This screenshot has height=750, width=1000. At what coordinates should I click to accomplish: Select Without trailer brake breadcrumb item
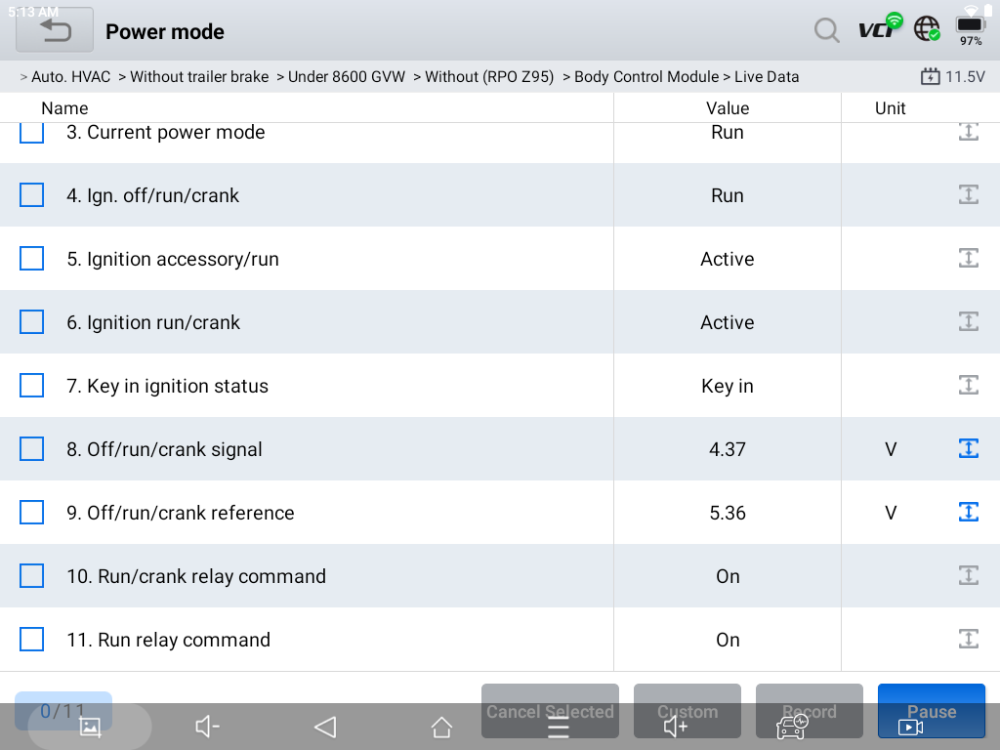tap(199, 77)
